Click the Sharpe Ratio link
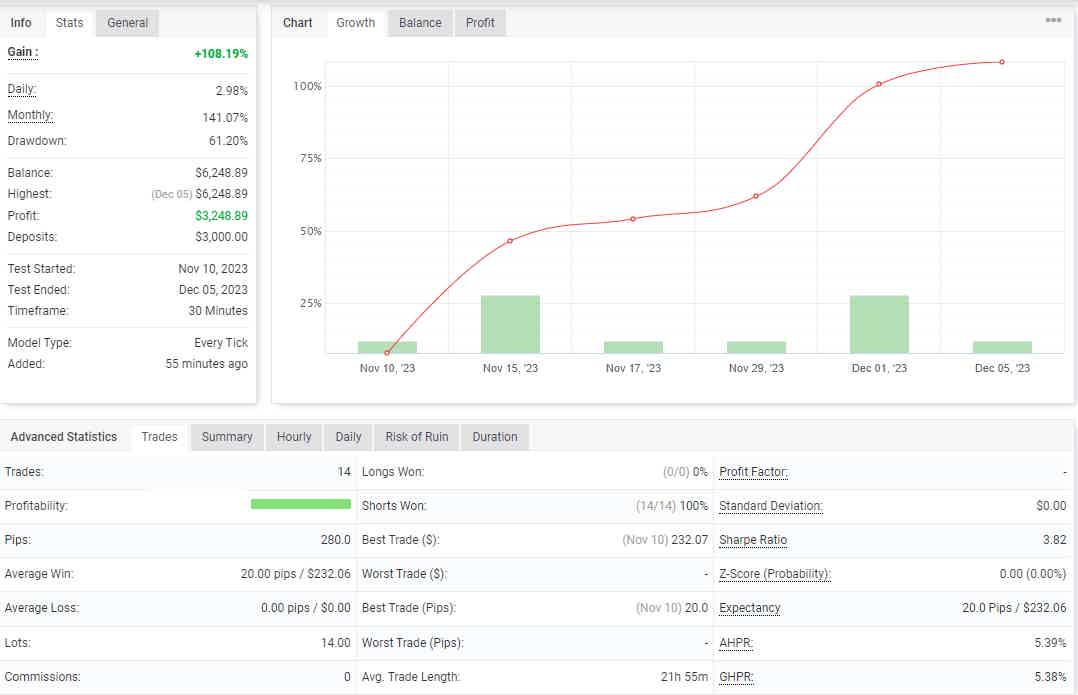The image size is (1078, 695). (x=753, y=540)
